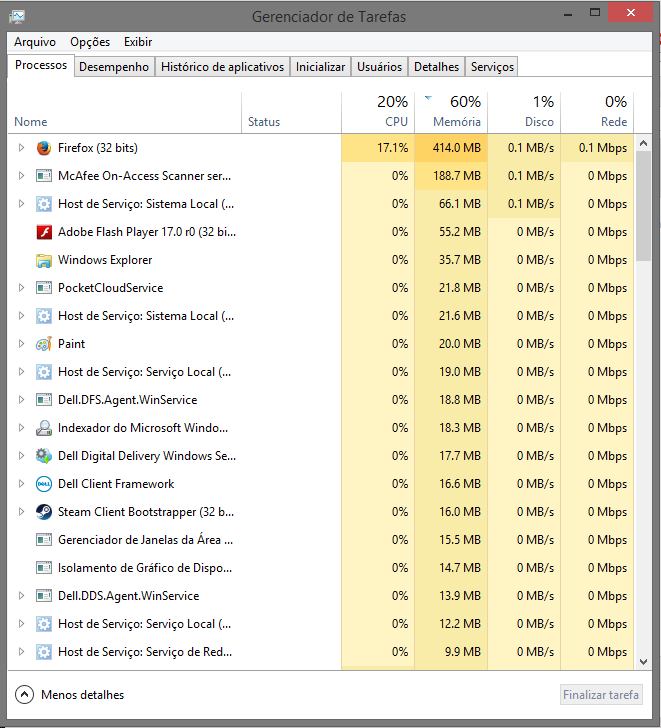Switch to the Inicializar tab
Viewport: 661px width, 728px height.
(x=320, y=67)
